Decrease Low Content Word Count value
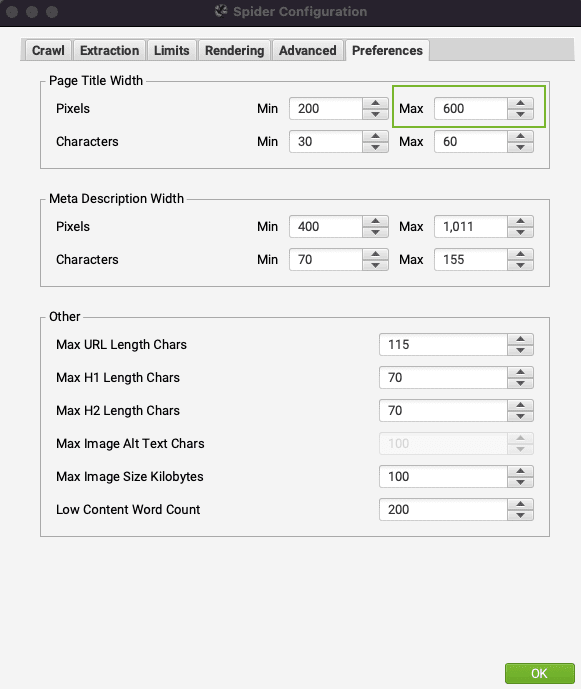 point(520,515)
